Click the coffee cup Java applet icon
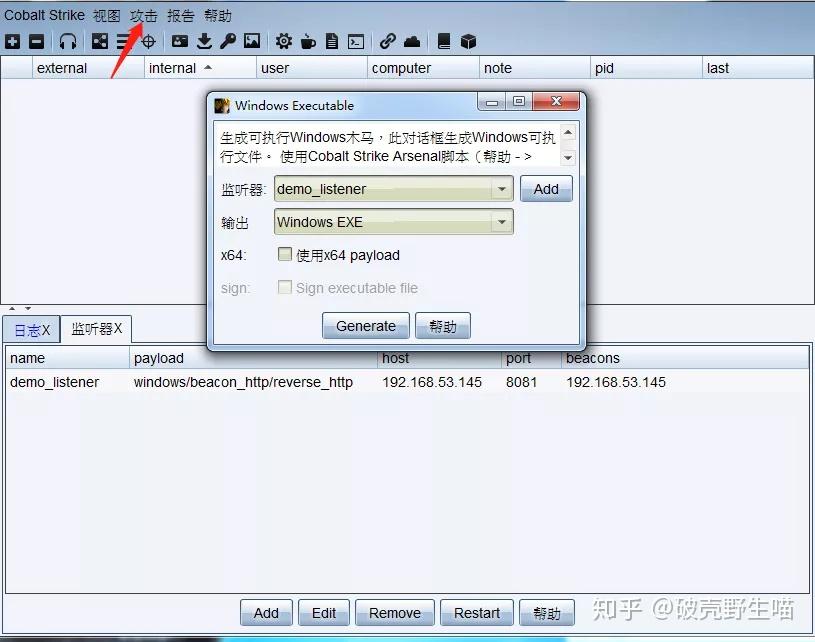The width and height of the screenshot is (815, 642). coord(308,41)
